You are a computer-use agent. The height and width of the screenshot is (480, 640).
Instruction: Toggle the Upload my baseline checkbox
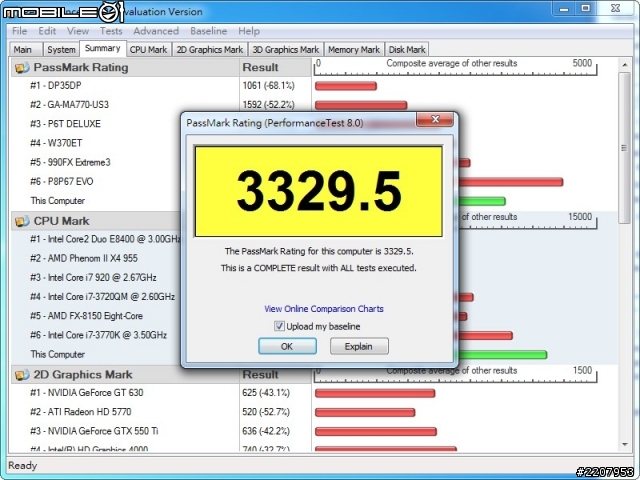point(279,326)
